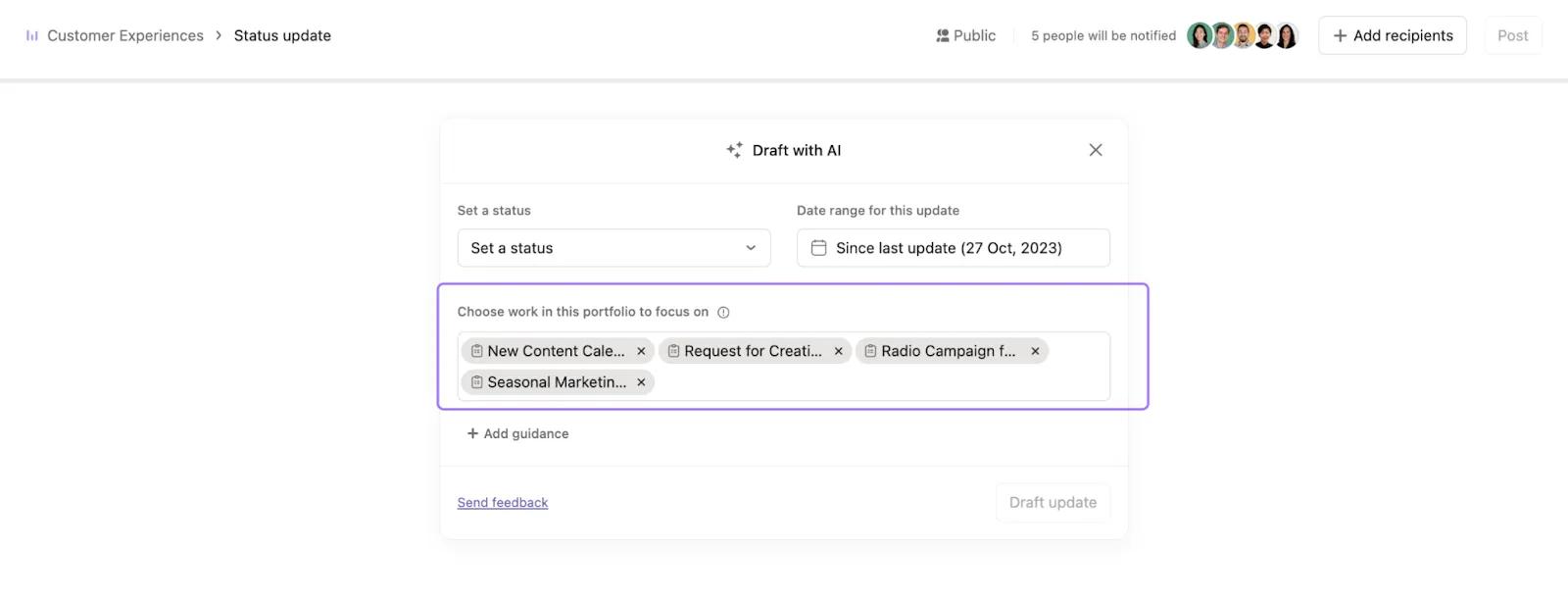Screen dimensions: 1568x600
Task: Close the Draft with AI panel
Action: 1096,150
